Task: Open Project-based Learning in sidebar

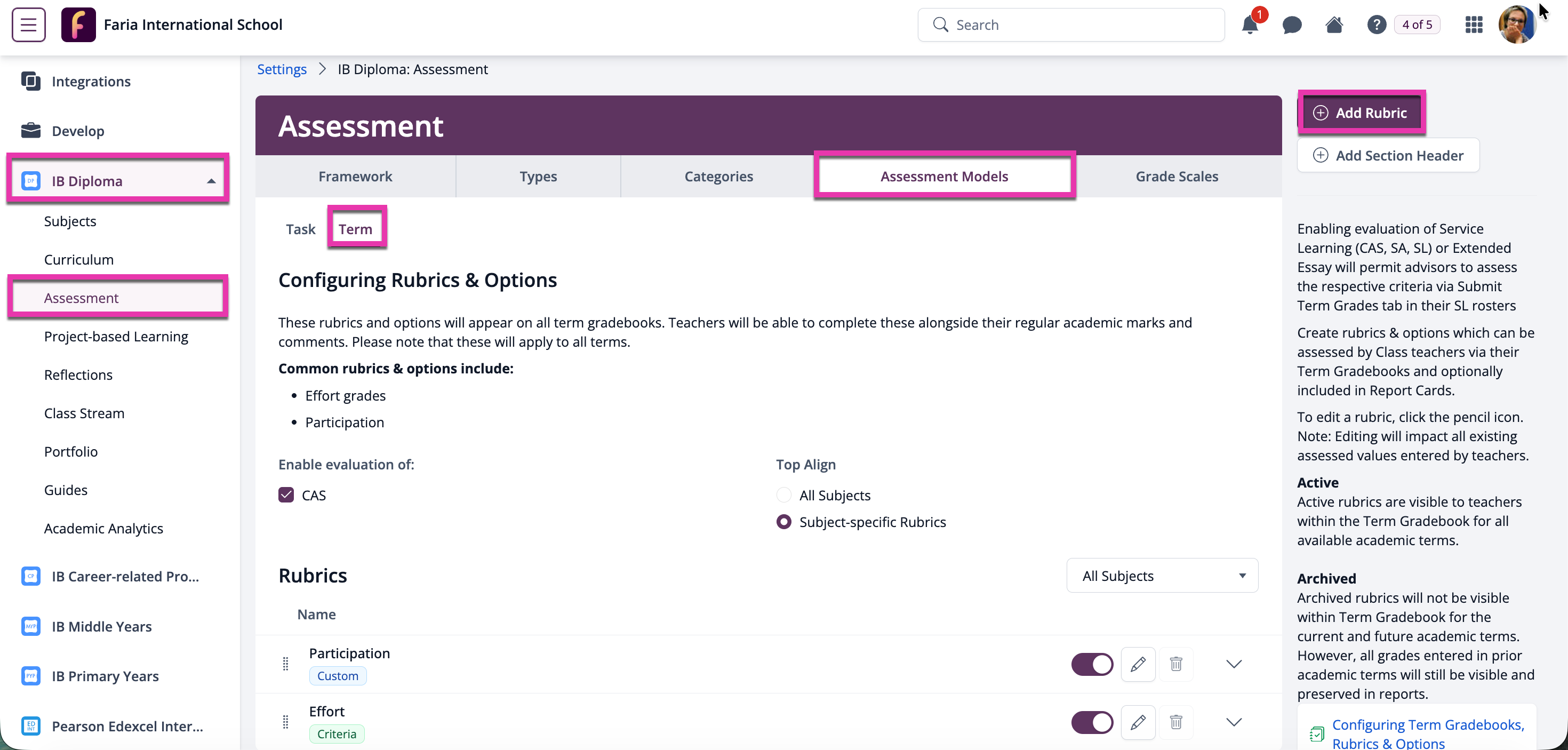Action: tap(116, 336)
